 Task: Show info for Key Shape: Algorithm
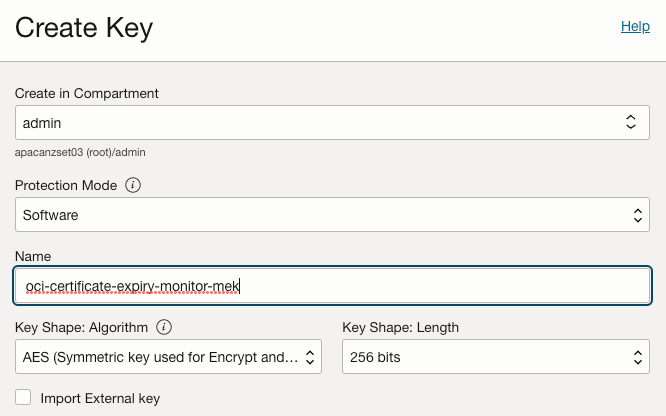[164, 327]
